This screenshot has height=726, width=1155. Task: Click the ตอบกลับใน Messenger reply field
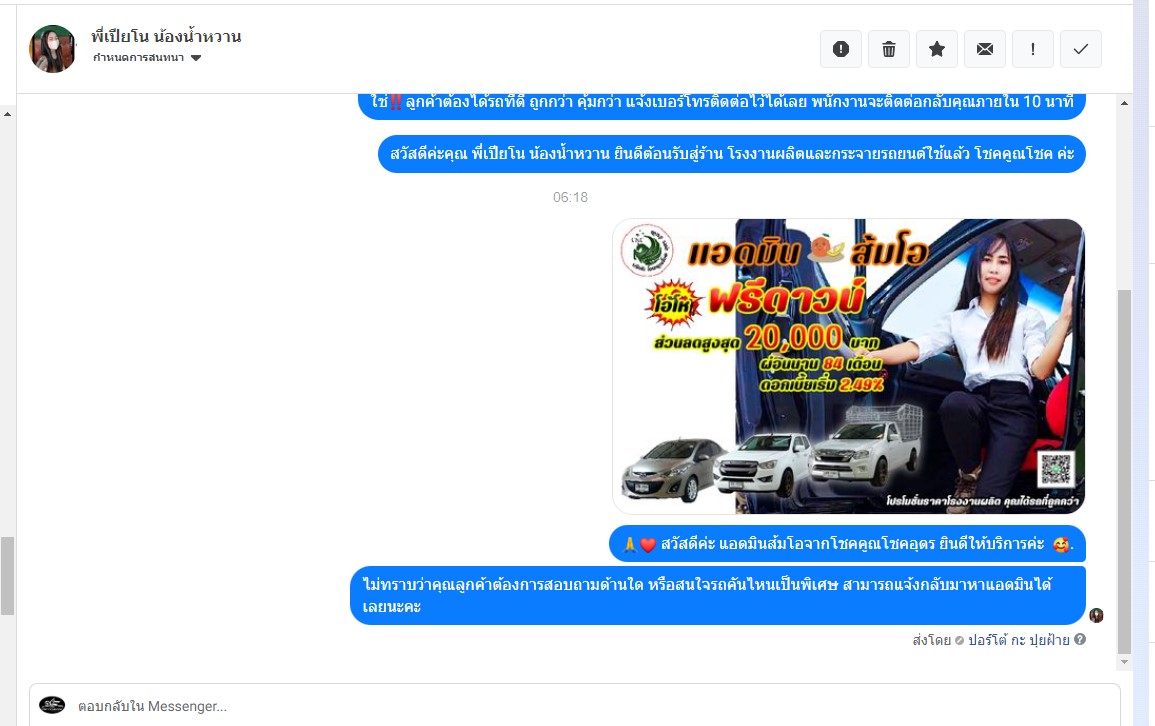click(x=575, y=705)
